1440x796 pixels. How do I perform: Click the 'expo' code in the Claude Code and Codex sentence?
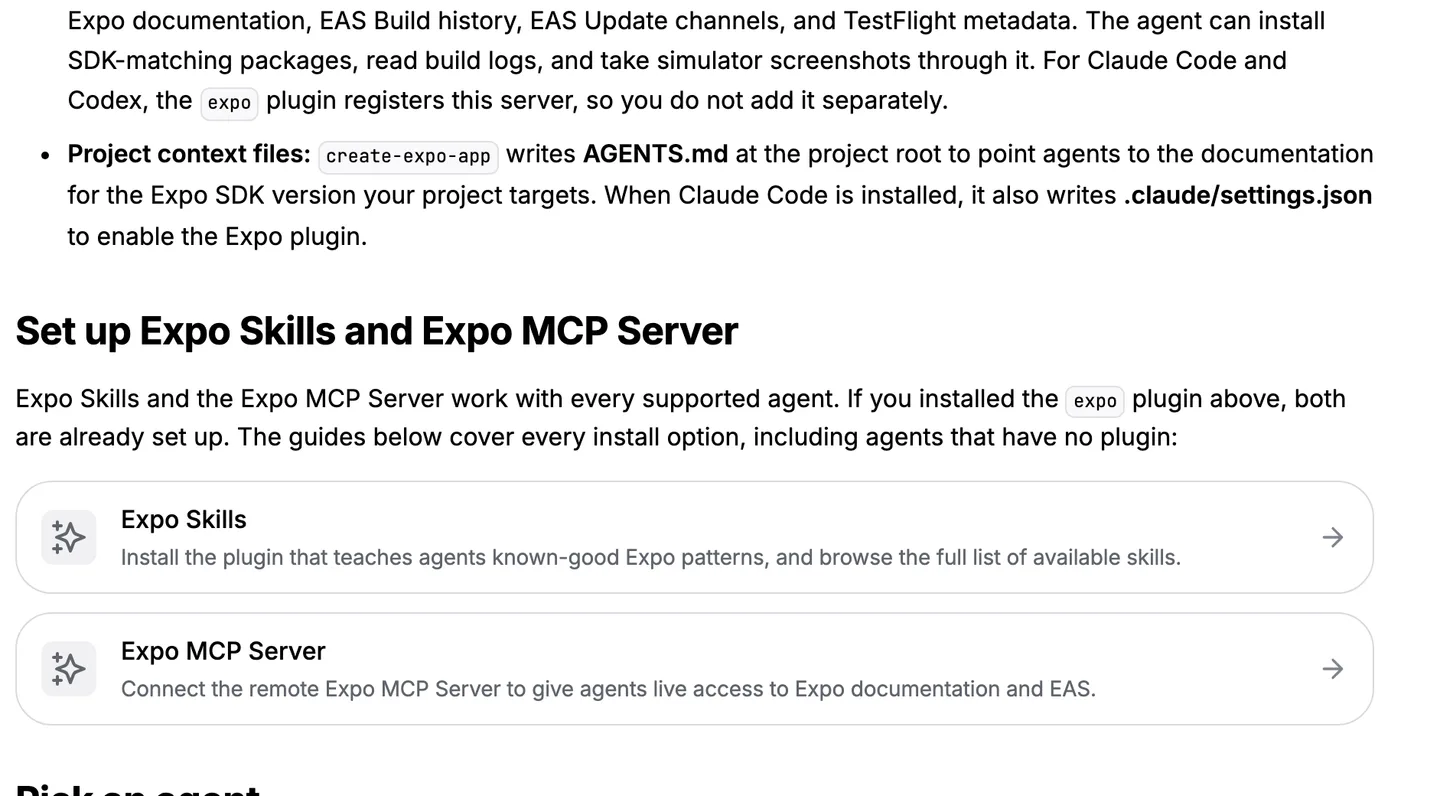tap(229, 103)
